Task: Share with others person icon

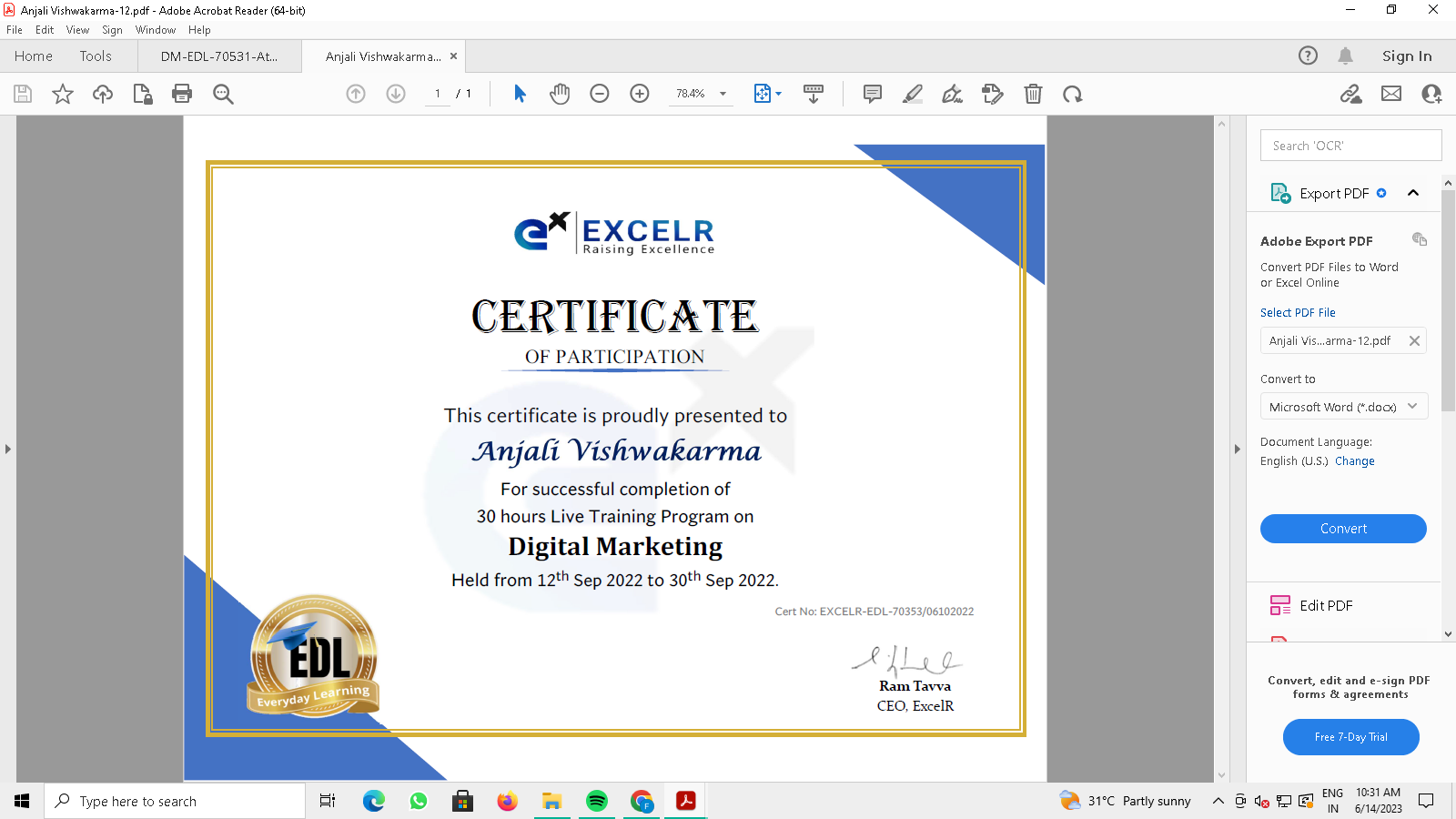Action: click(1431, 94)
